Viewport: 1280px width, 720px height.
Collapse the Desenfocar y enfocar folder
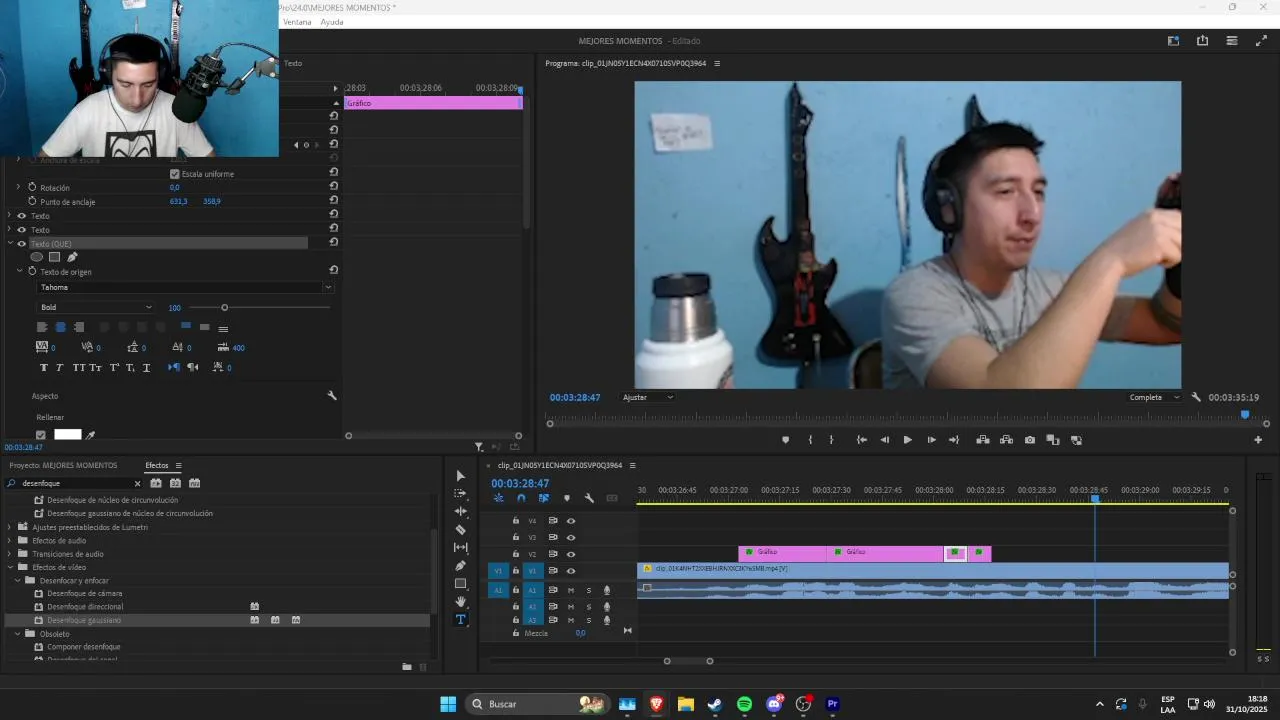click(18, 580)
